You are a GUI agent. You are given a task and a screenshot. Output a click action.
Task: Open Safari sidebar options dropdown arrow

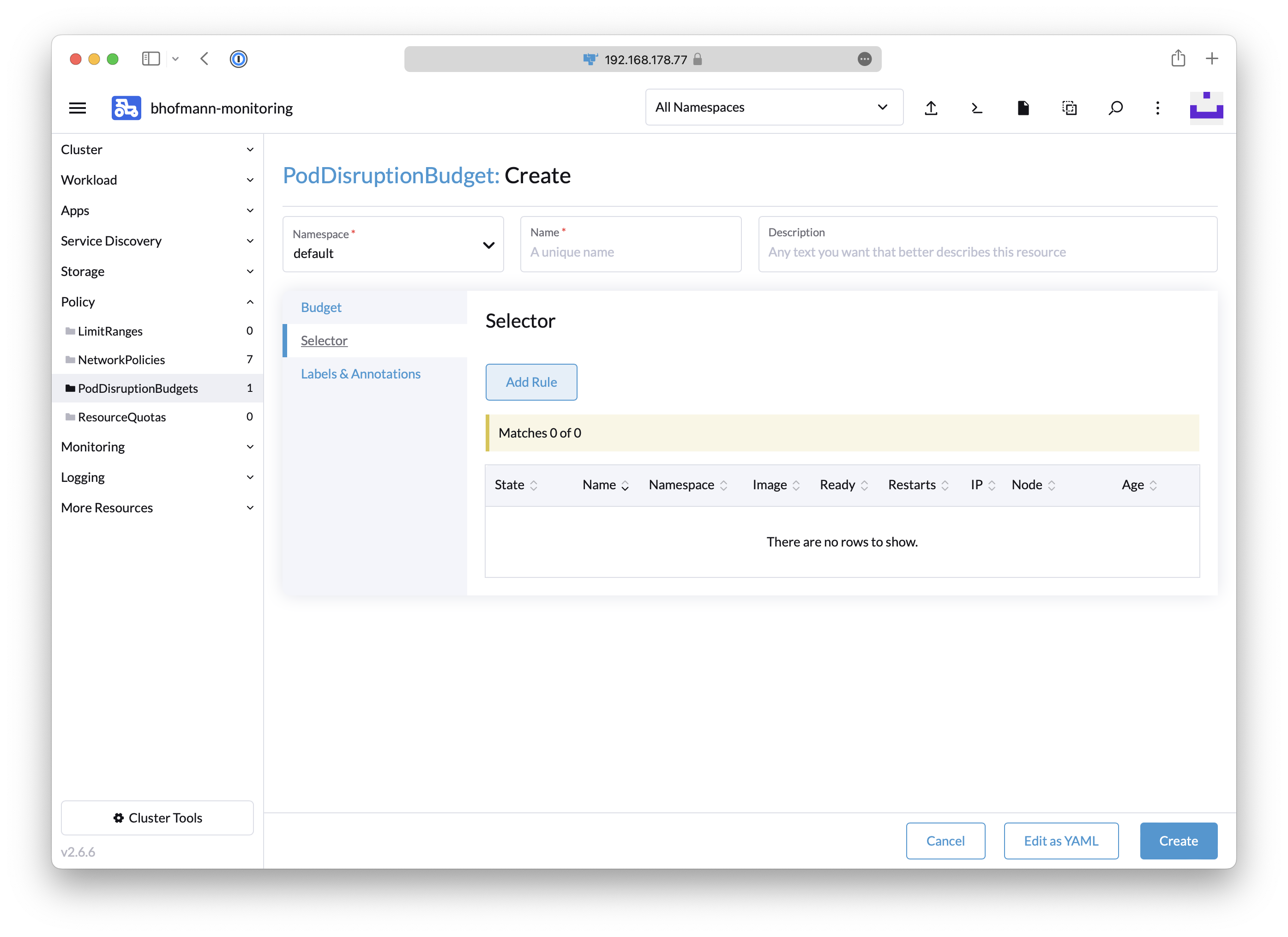tap(175, 59)
